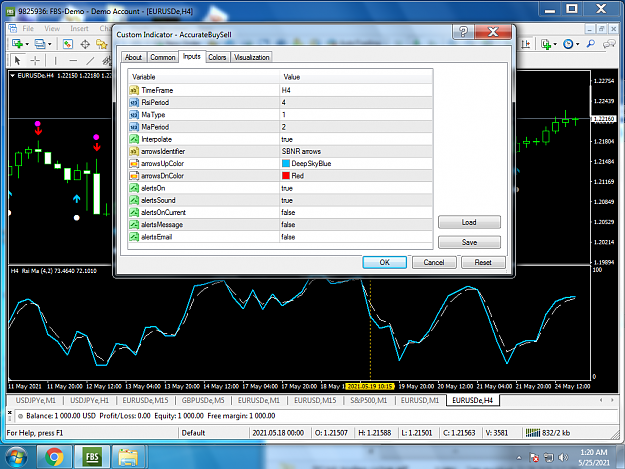625x469 pixels.
Task: Select the Interpolate value true
Action: click(356, 139)
